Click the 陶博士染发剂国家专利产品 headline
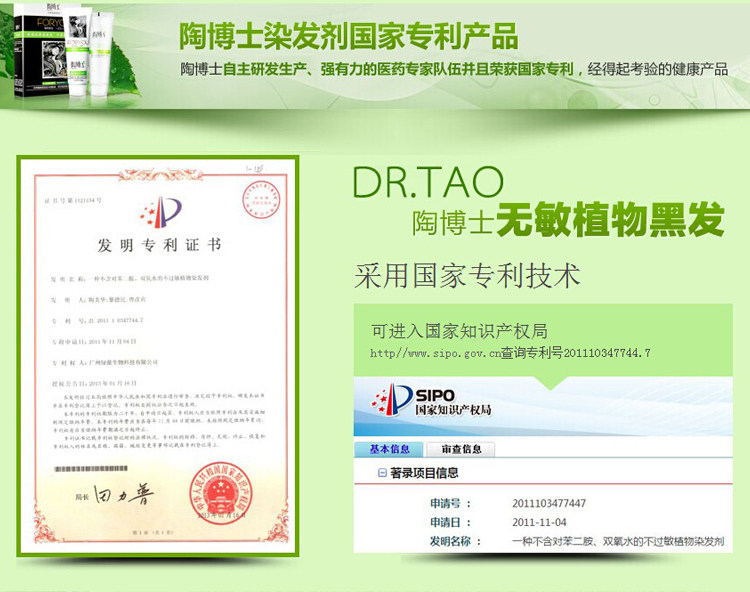 [349, 36]
